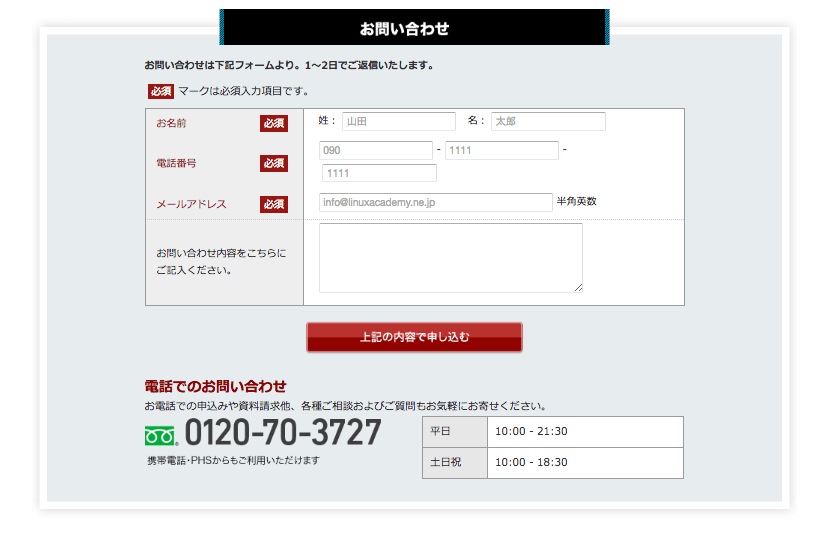Click the 電話番号 field label
The width and height of the screenshot is (829, 535).
pyautogui.click(x=176, y=163)
